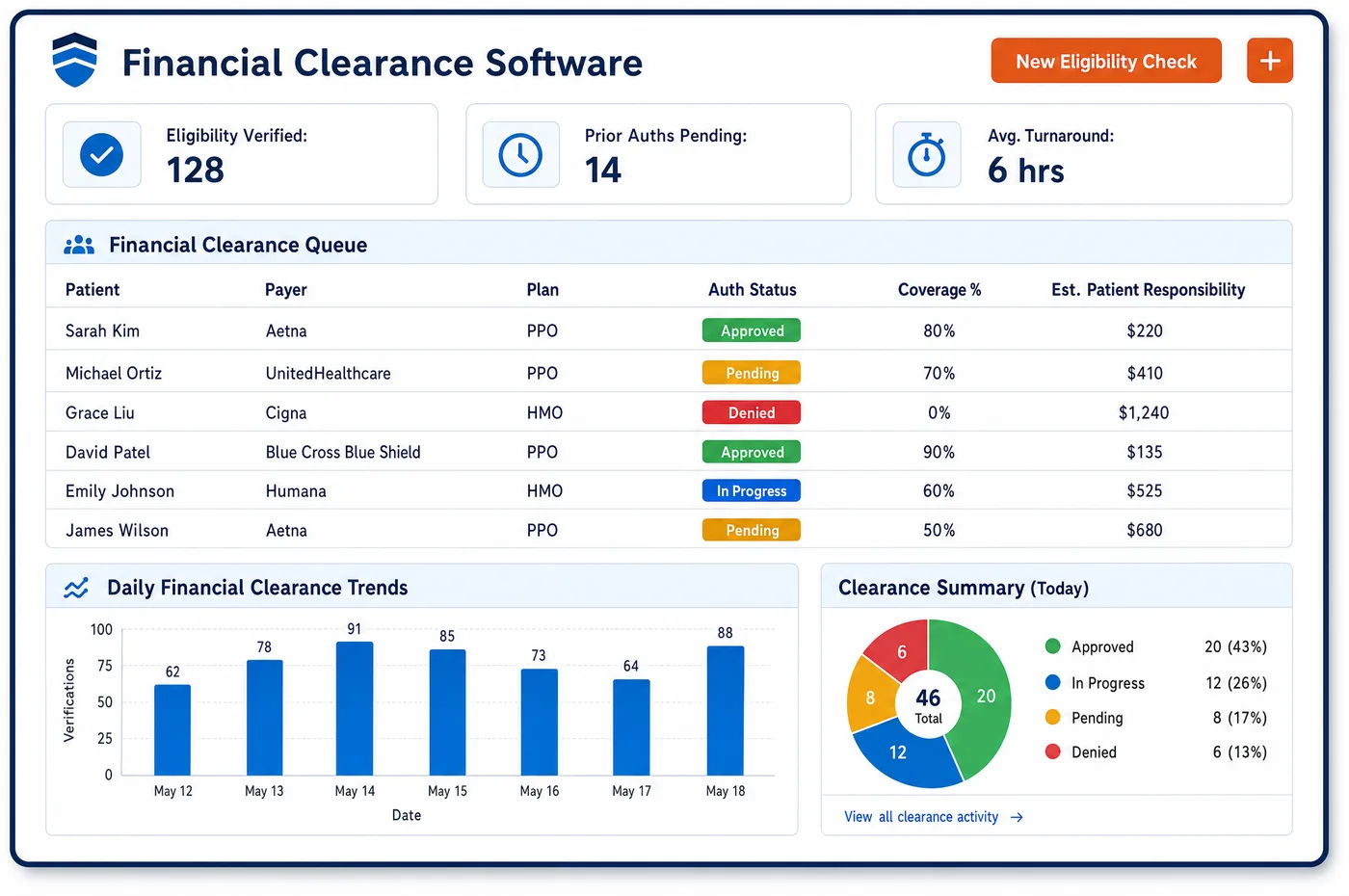Click the Eligibility Verified checkmark icon

pyautogui.click(x=101, y=154)
